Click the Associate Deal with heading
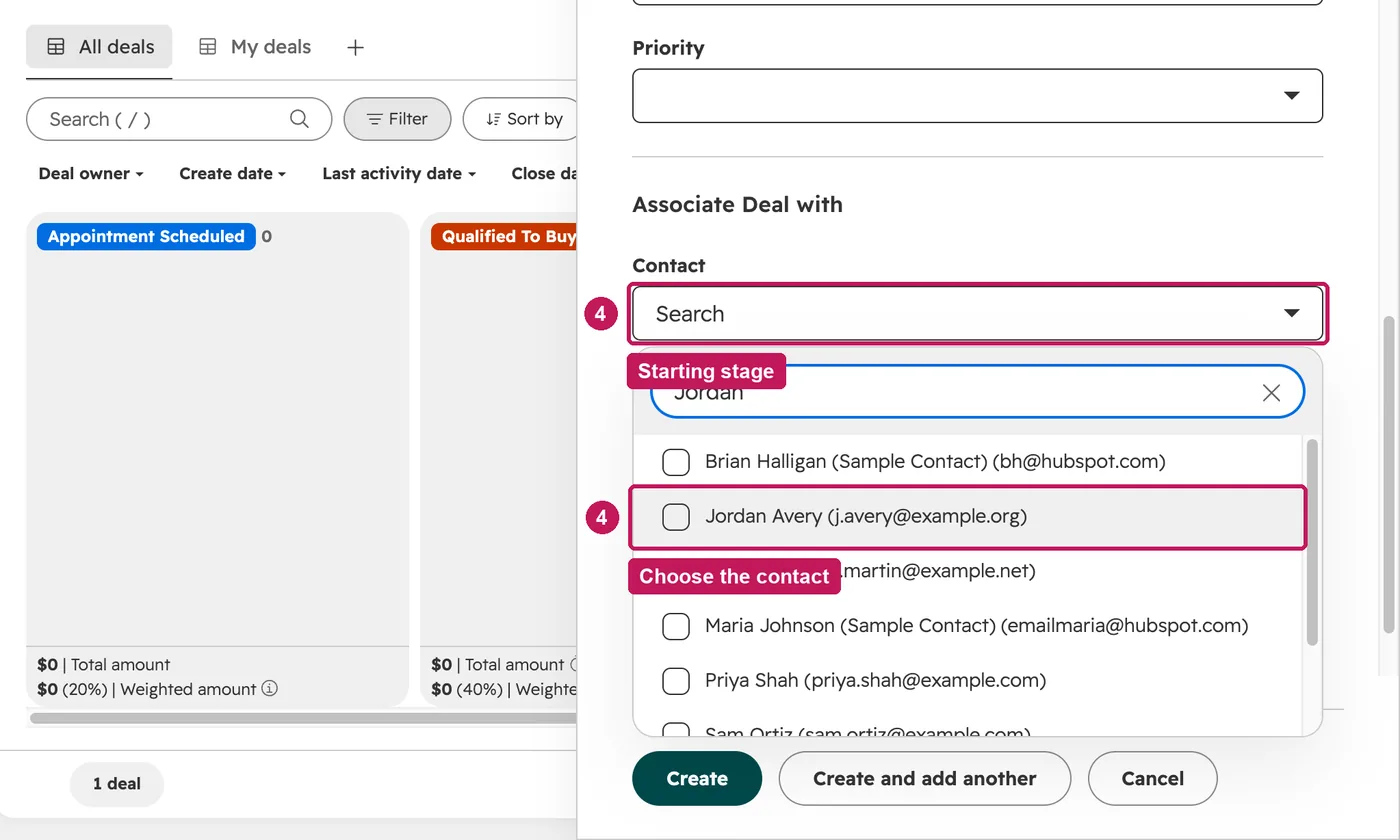 [737, 205]
